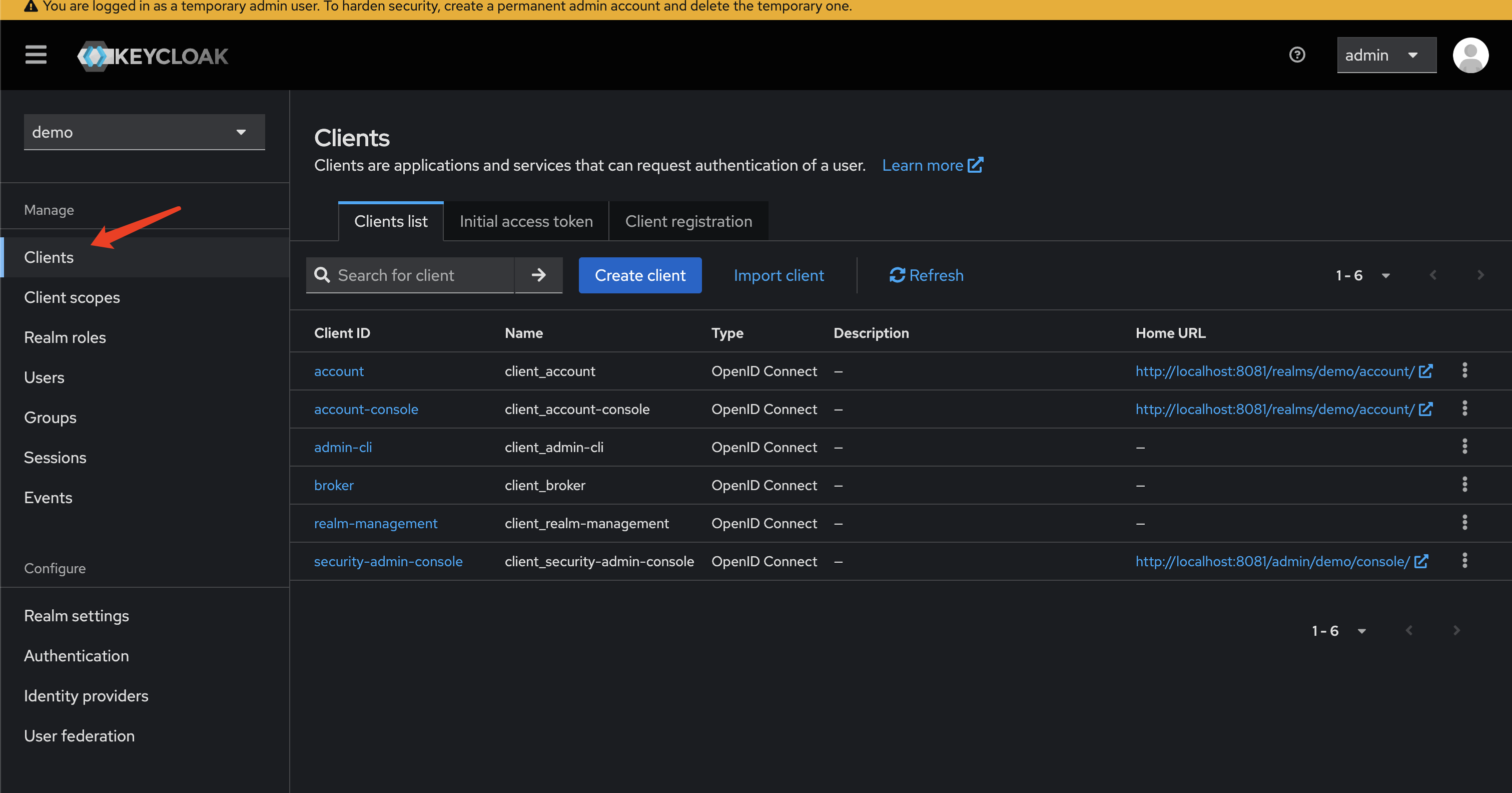
Task: Open kebab menu for admin-cli row
Action: coord(1464,447)
